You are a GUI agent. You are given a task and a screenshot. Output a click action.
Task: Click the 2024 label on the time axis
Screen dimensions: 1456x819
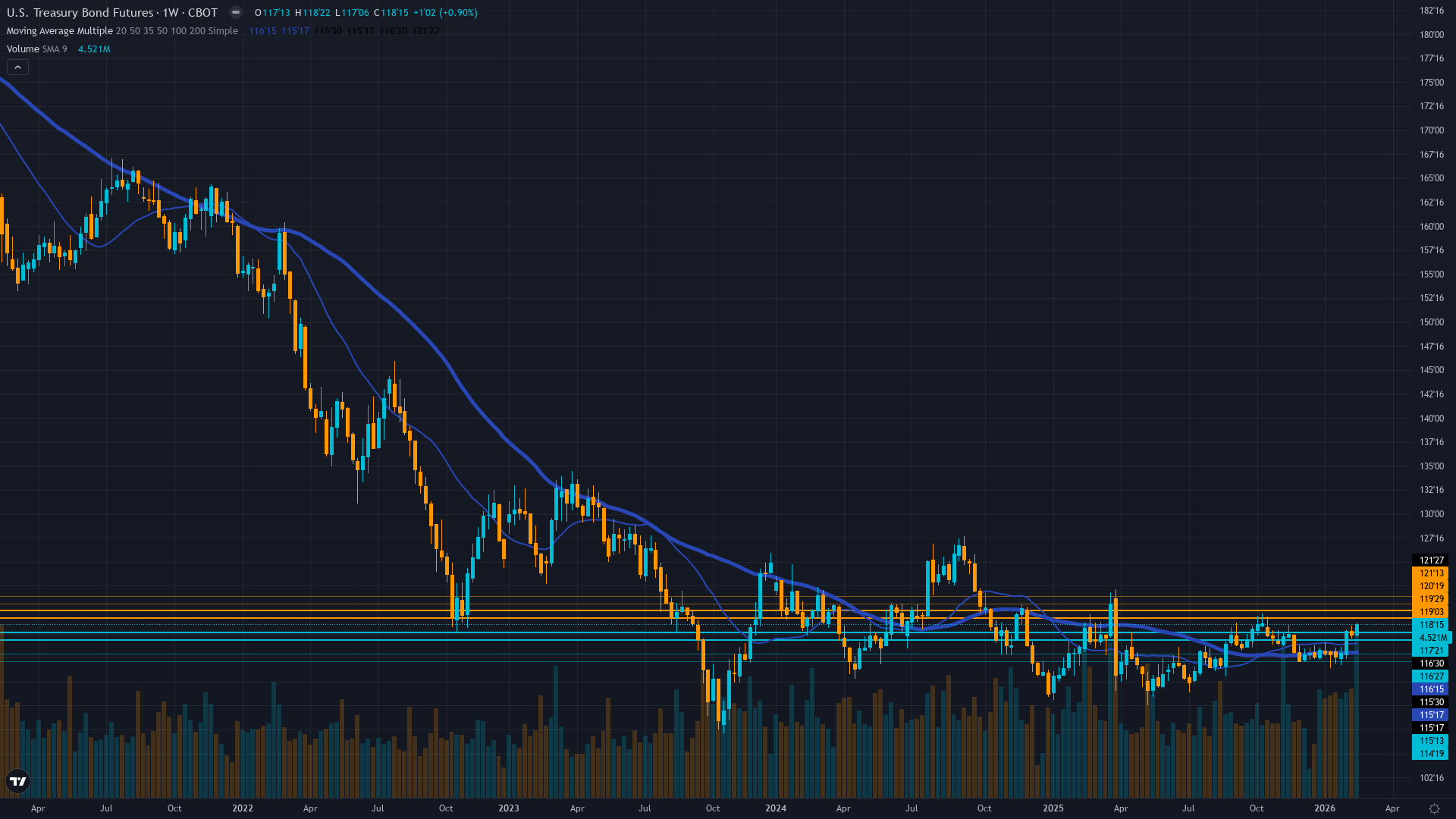[x=776, y=808]
